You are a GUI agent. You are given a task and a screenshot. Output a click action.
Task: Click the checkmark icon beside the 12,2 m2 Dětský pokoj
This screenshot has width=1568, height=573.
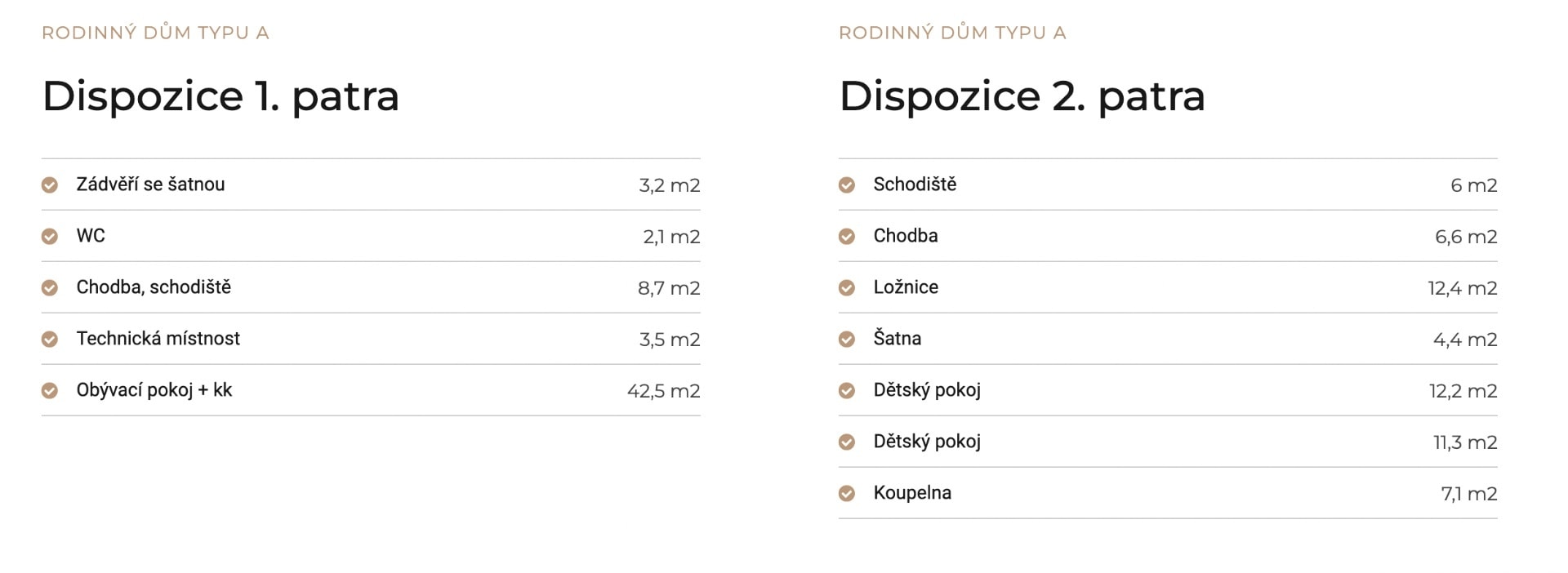847,391
